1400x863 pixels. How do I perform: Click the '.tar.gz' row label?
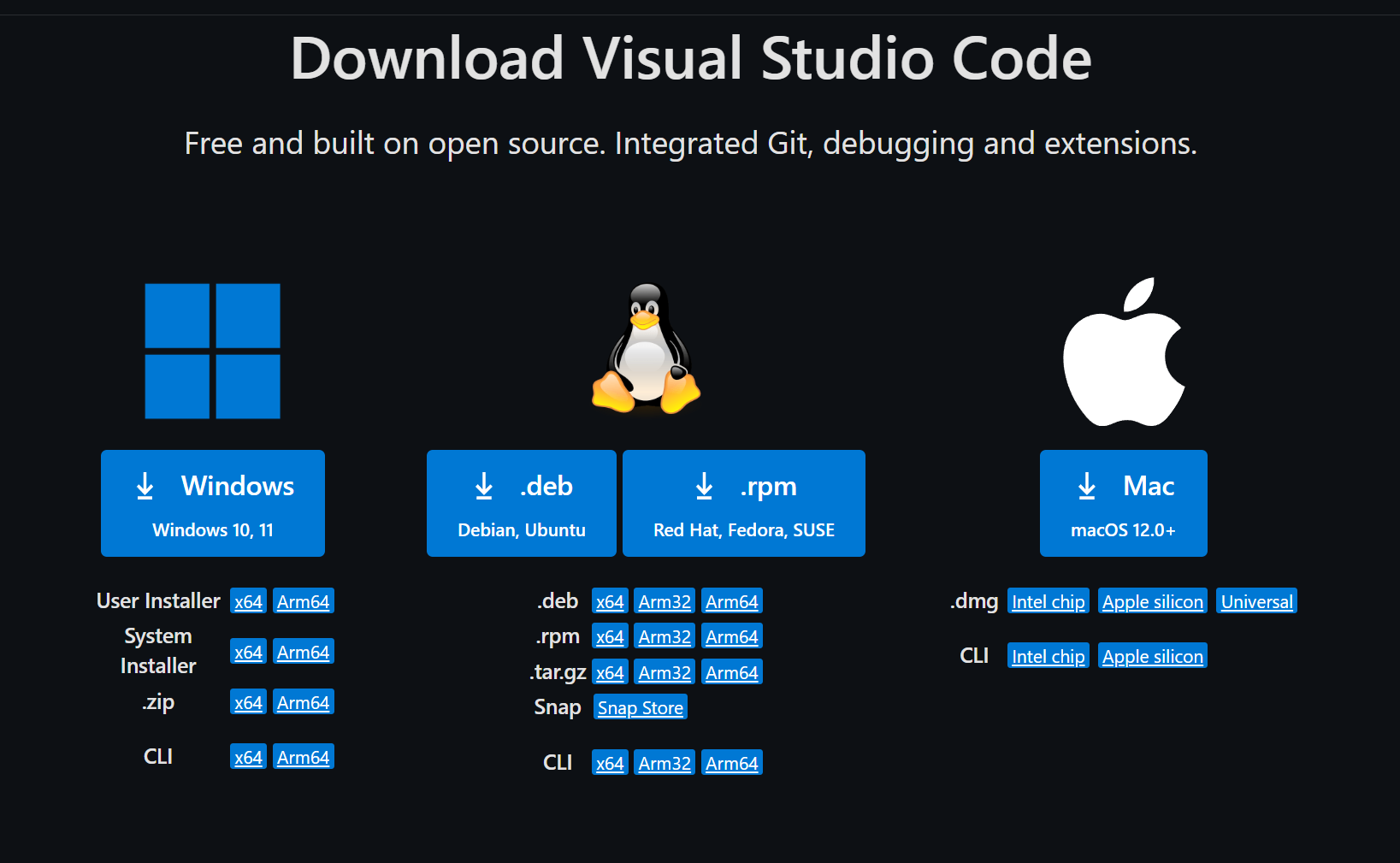(558, 672)
